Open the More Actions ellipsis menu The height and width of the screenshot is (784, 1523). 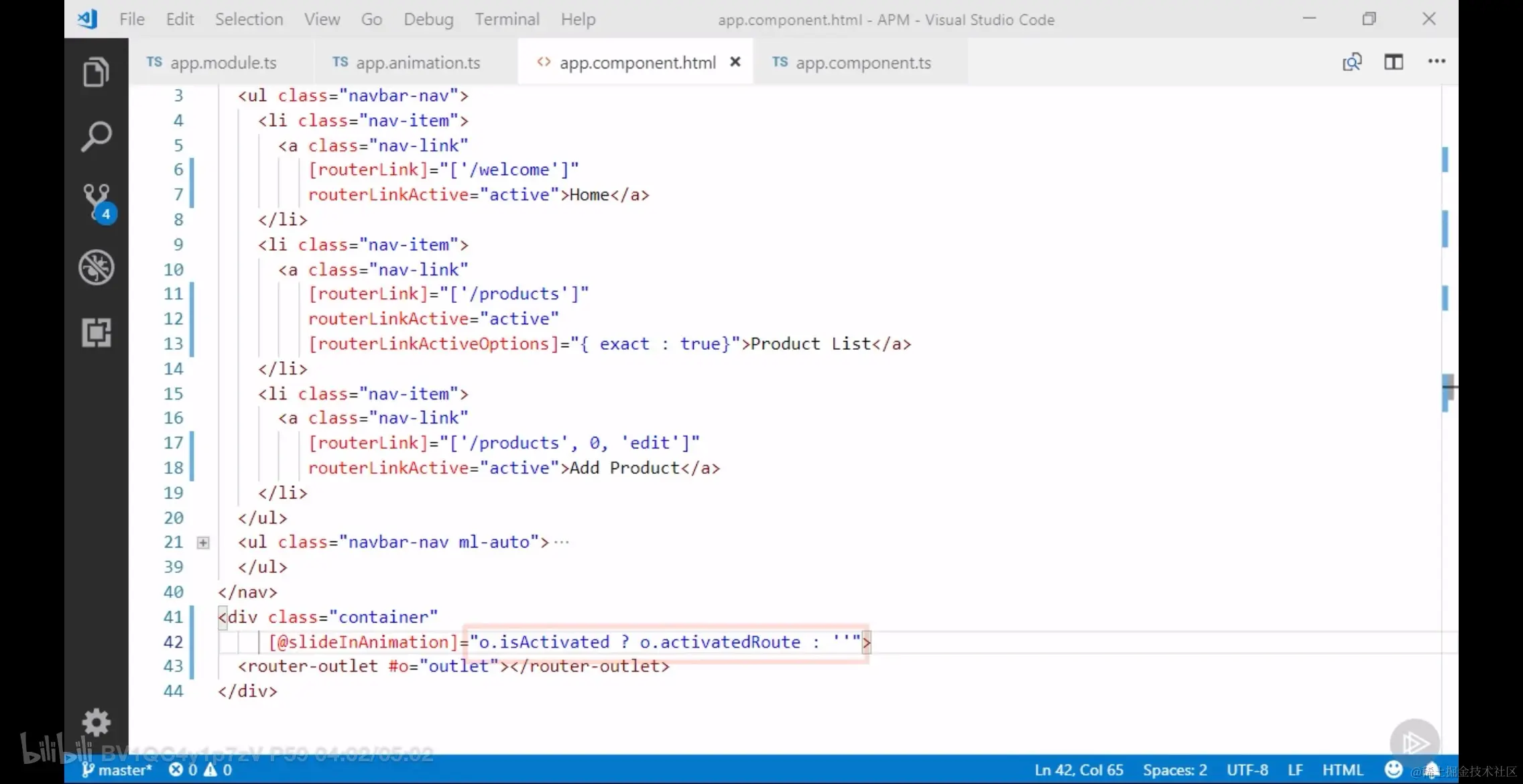click(x=1437, y=62)
